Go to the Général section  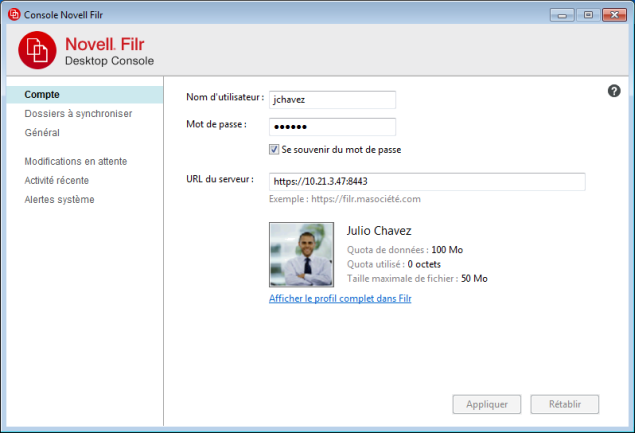pyautogui.click(x=42, y=132)
